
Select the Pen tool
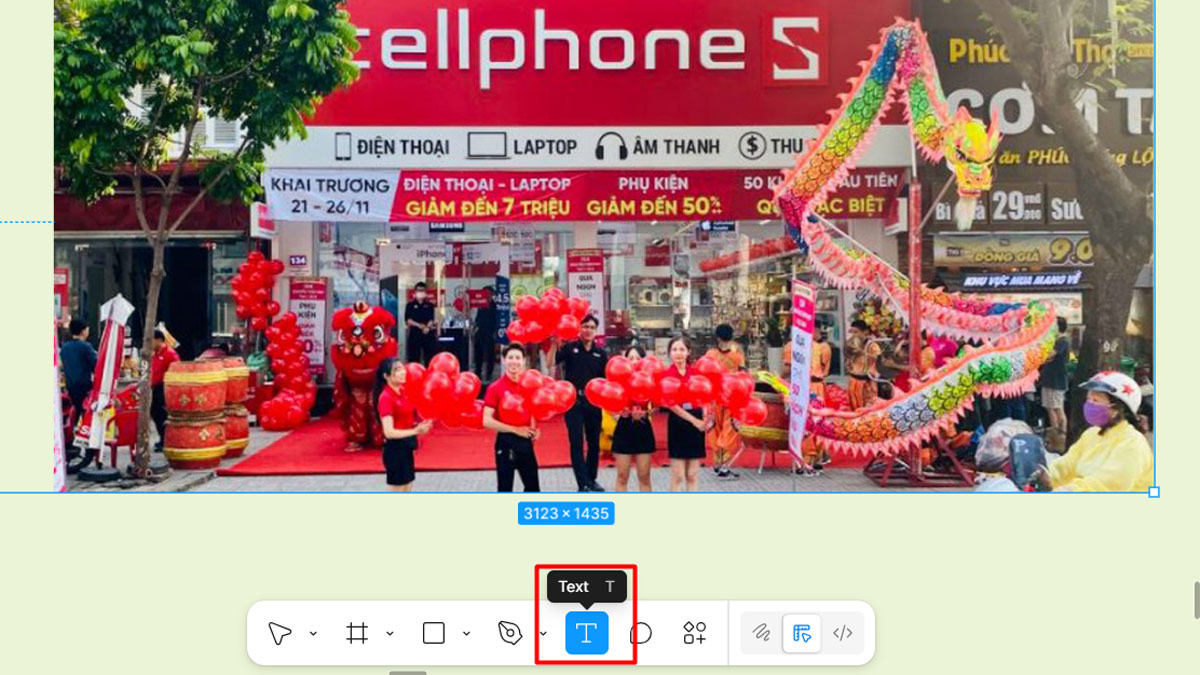510,633
